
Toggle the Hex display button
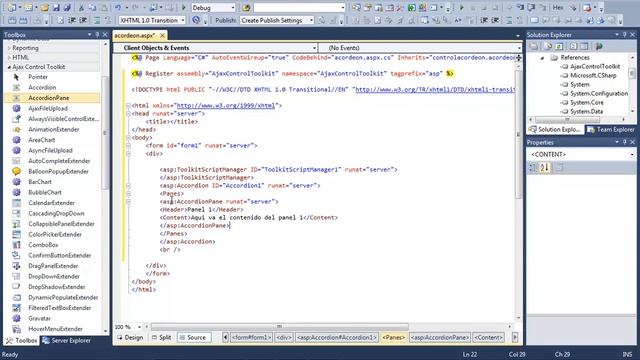click(558, 7)
